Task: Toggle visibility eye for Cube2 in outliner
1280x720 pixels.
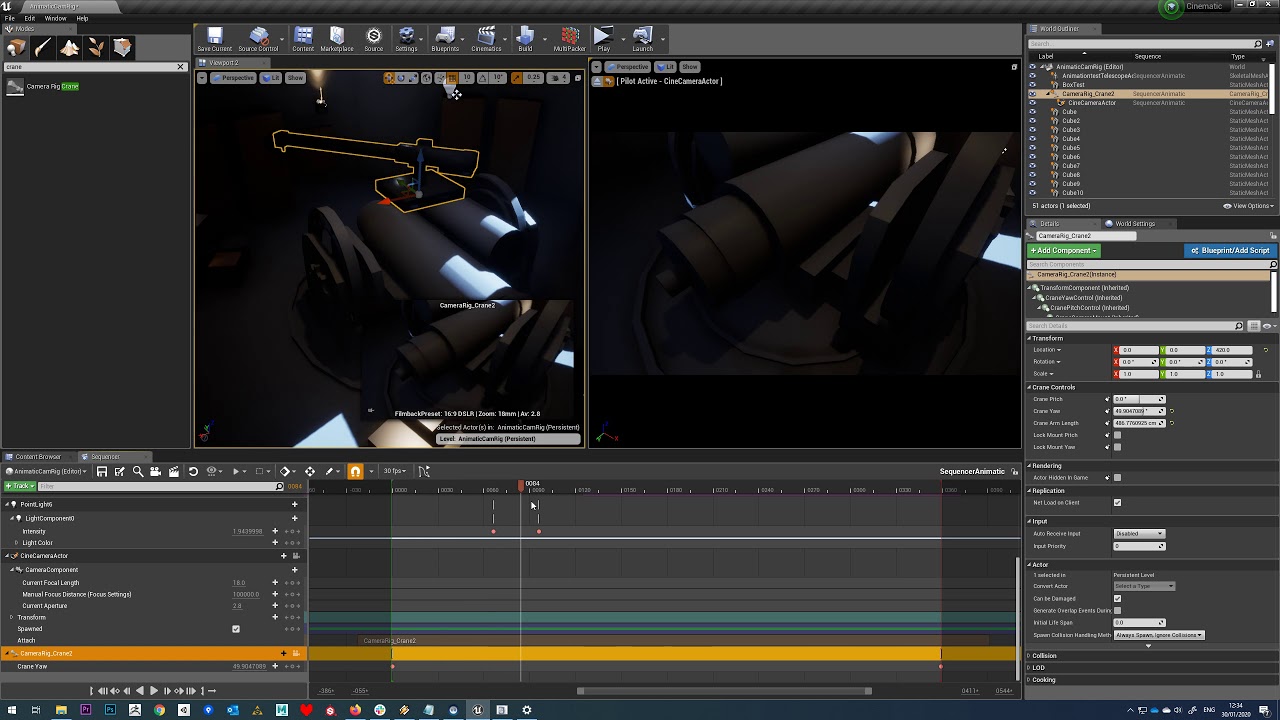Action: (1033, 121)
